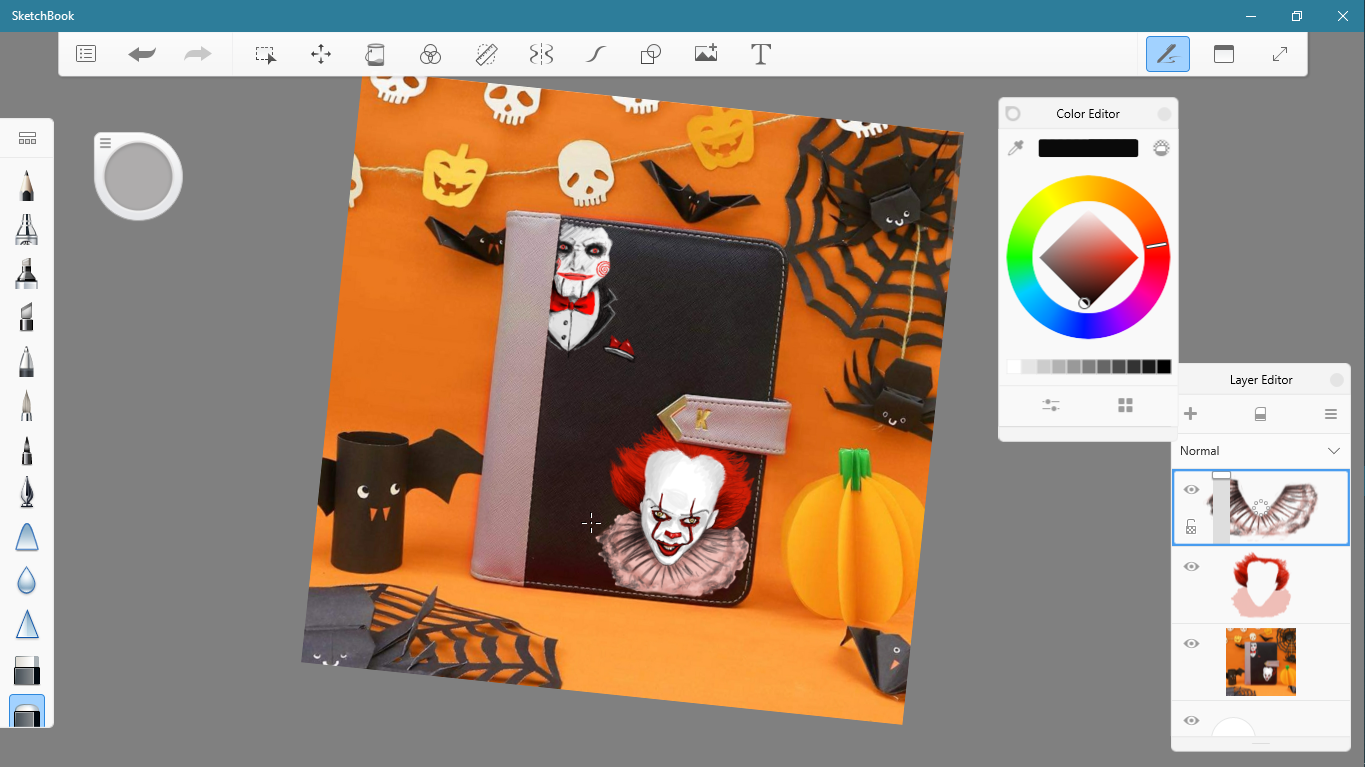Toggle transparency lock on top layer

tap(1191, 527)
